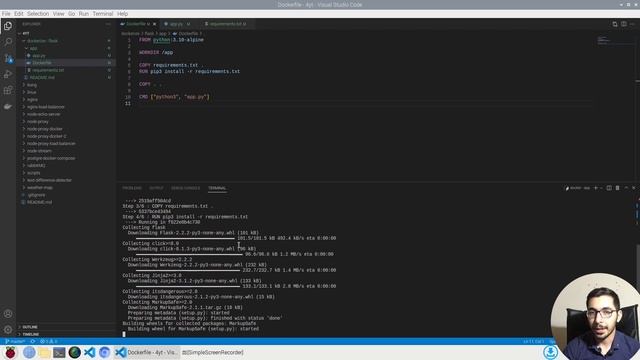Screen dimensions: 640x360
Task: Collapse the app folder in Explorer
Action: click(65, 48)
